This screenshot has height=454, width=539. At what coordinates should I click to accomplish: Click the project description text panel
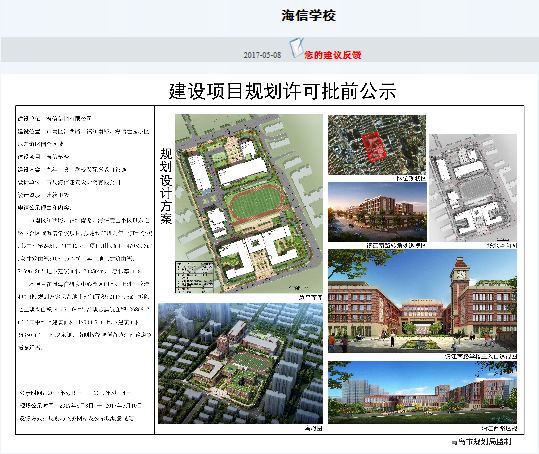tap(85, 270)
